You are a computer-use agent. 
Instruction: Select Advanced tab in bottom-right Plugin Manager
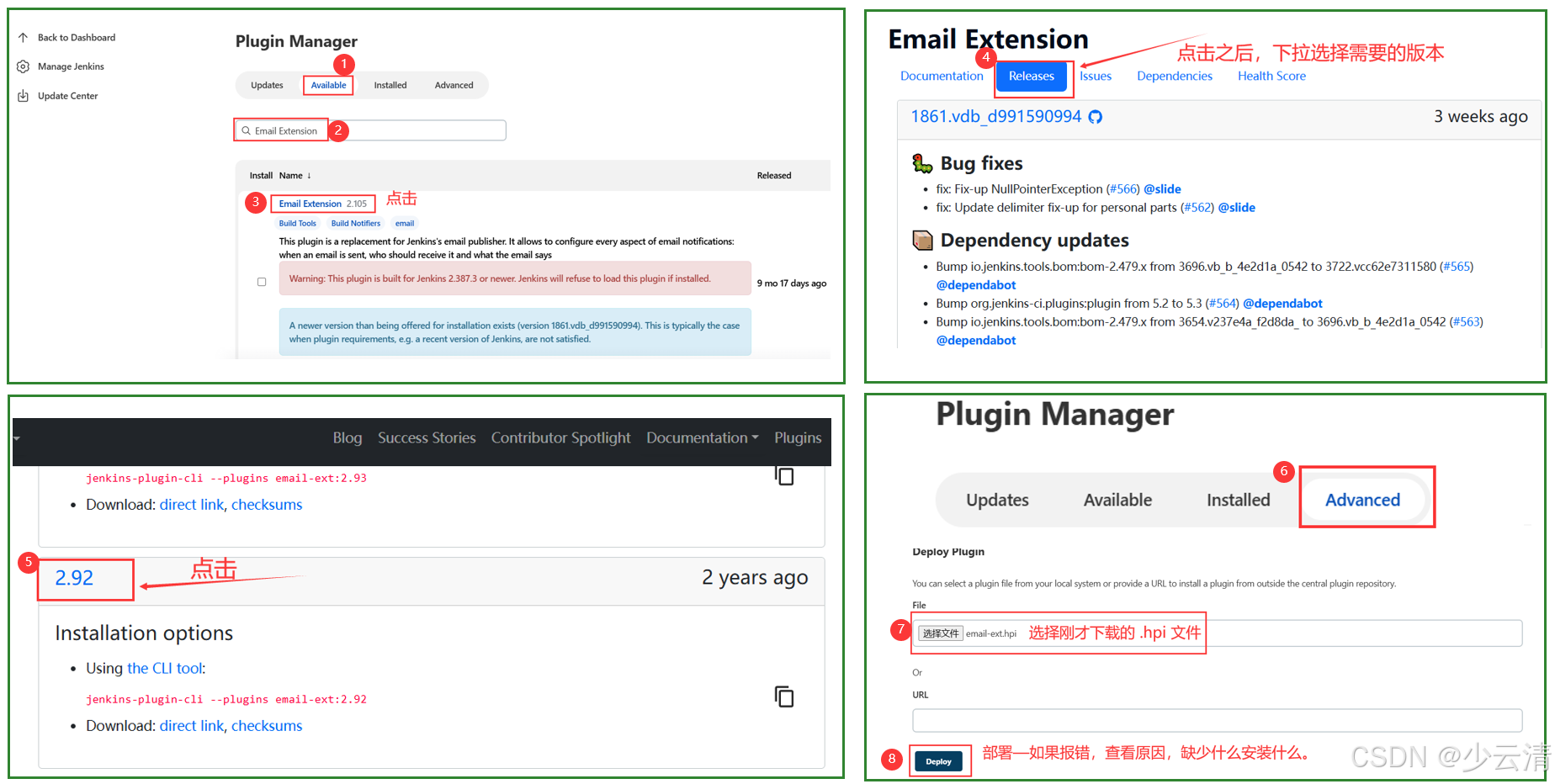1362,500
